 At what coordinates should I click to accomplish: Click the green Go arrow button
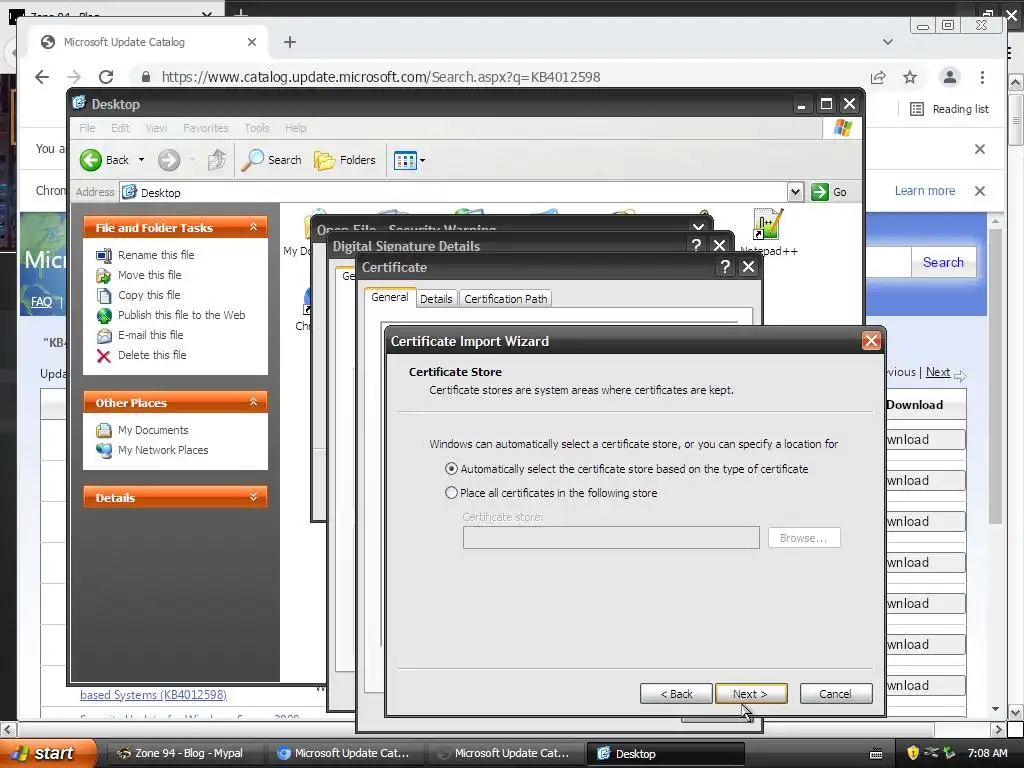[x=820, y=192]
